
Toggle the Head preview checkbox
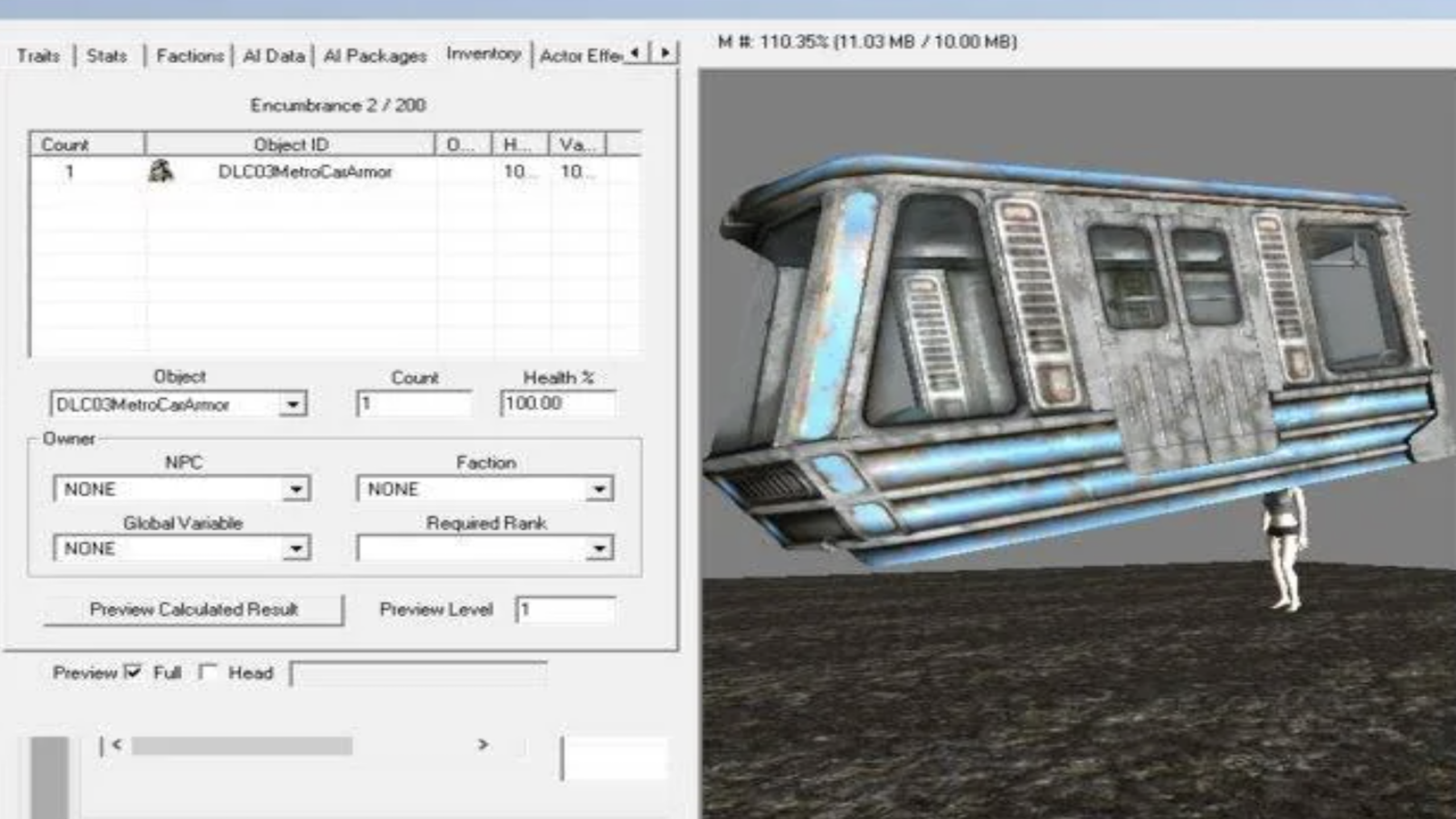[x=208, y=672]
